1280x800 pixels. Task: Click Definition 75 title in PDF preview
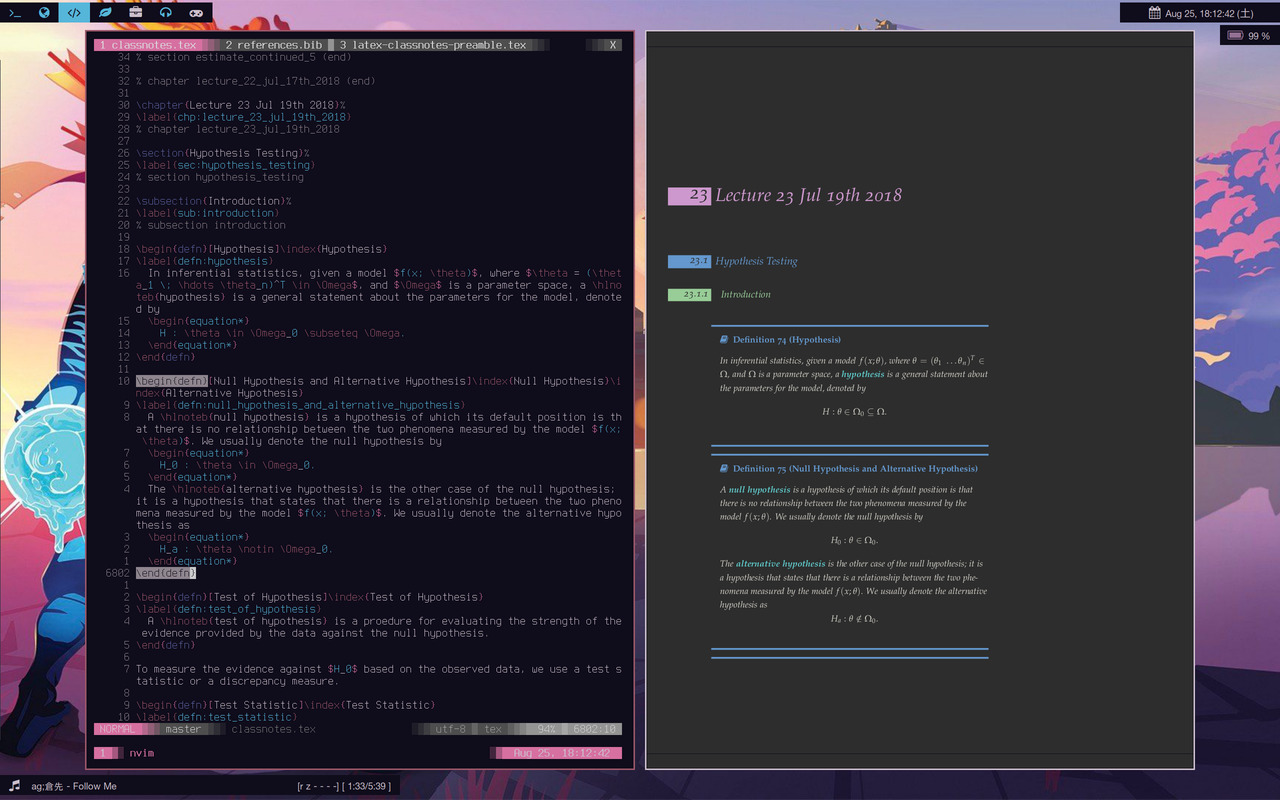coord(854,468)
